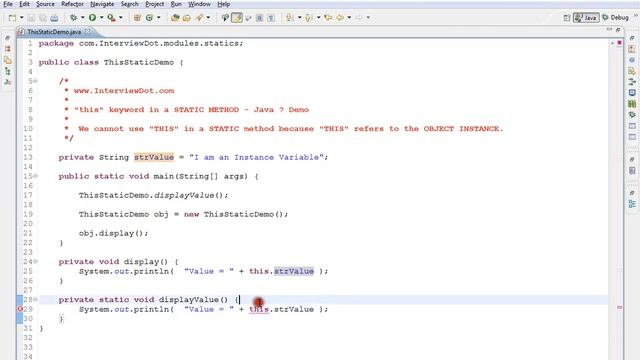Screen dimensions: 640x360
Task: Run the program with green play icon
Action: point(92,18)
